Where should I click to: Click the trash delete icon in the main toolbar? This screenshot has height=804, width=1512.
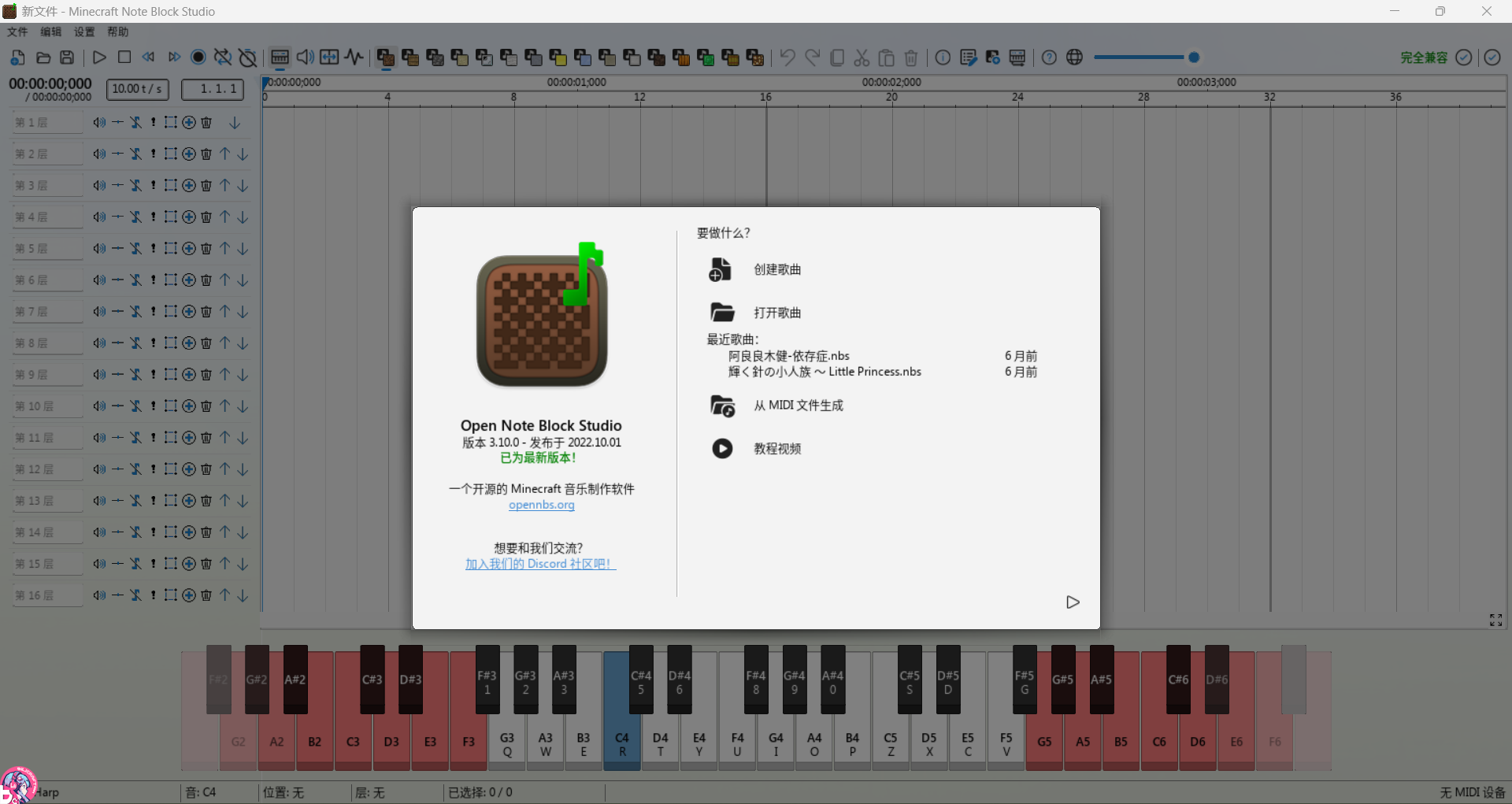(x=911, y=57)
